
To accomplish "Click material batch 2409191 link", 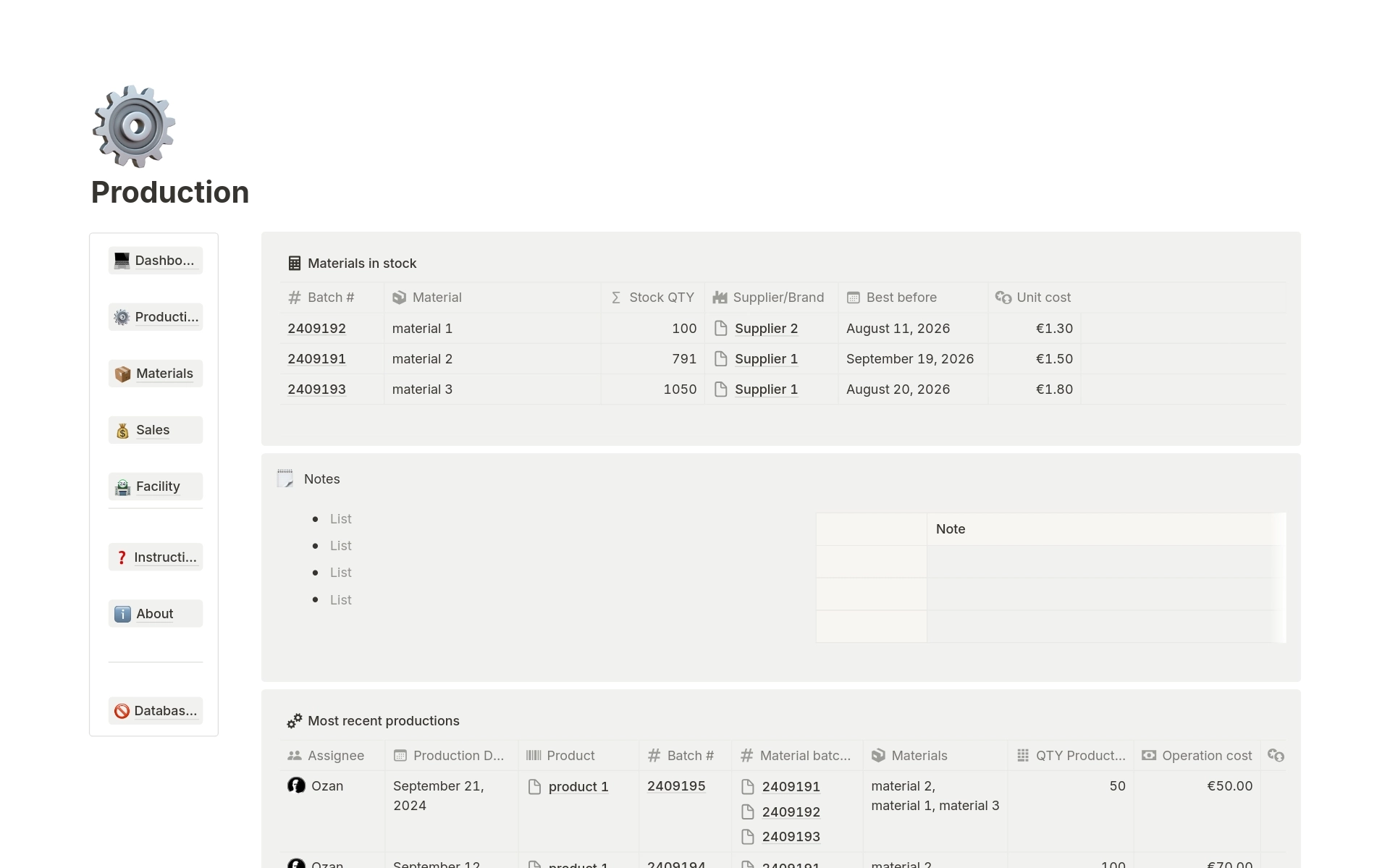I will [791, 785].
